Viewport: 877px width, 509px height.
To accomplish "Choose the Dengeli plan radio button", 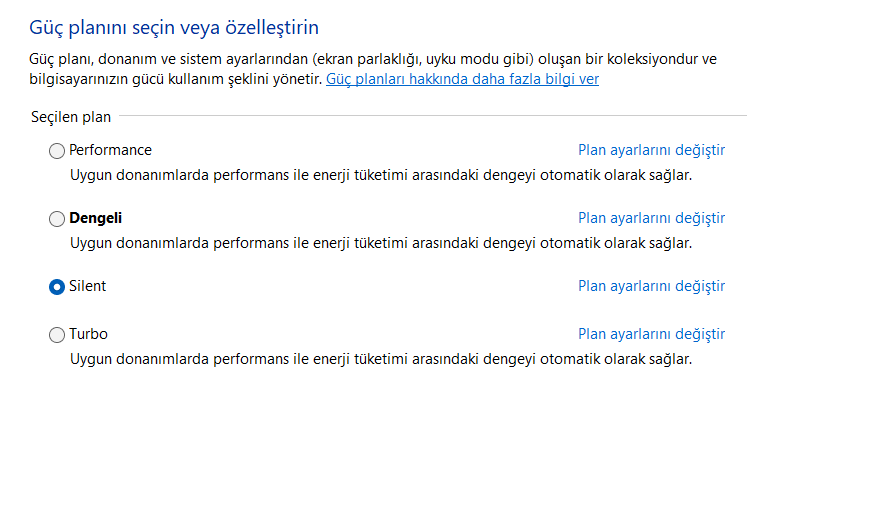I will coord(57,219).
